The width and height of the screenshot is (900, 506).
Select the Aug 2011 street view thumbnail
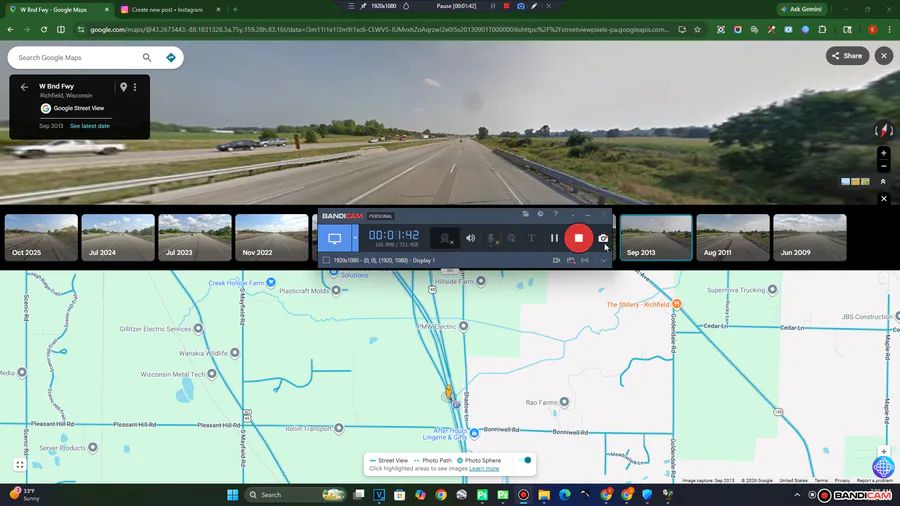733,238
